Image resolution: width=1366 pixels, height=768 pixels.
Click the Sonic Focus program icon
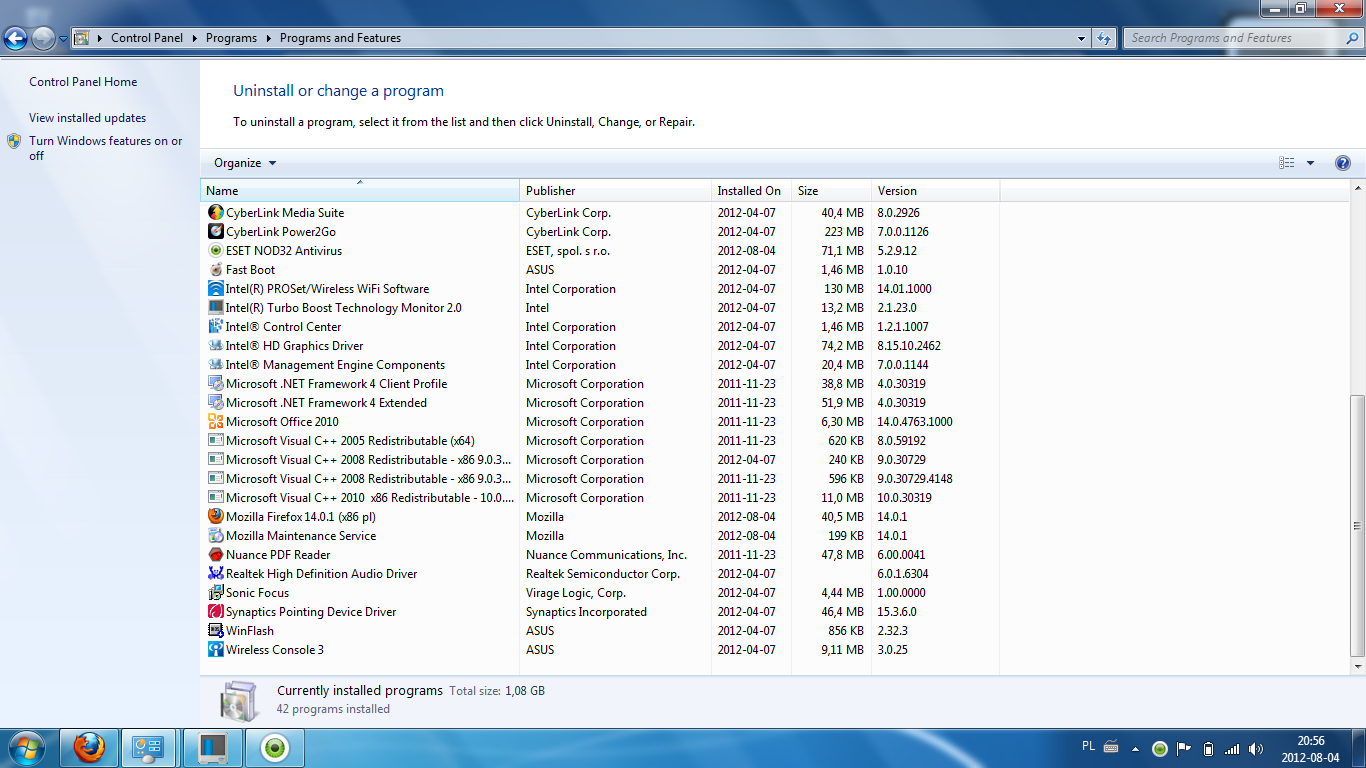[215, 593]
